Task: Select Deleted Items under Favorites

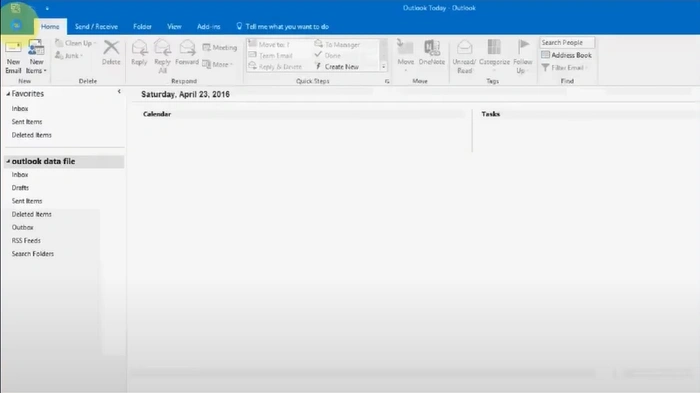Action: pos(32,135)
